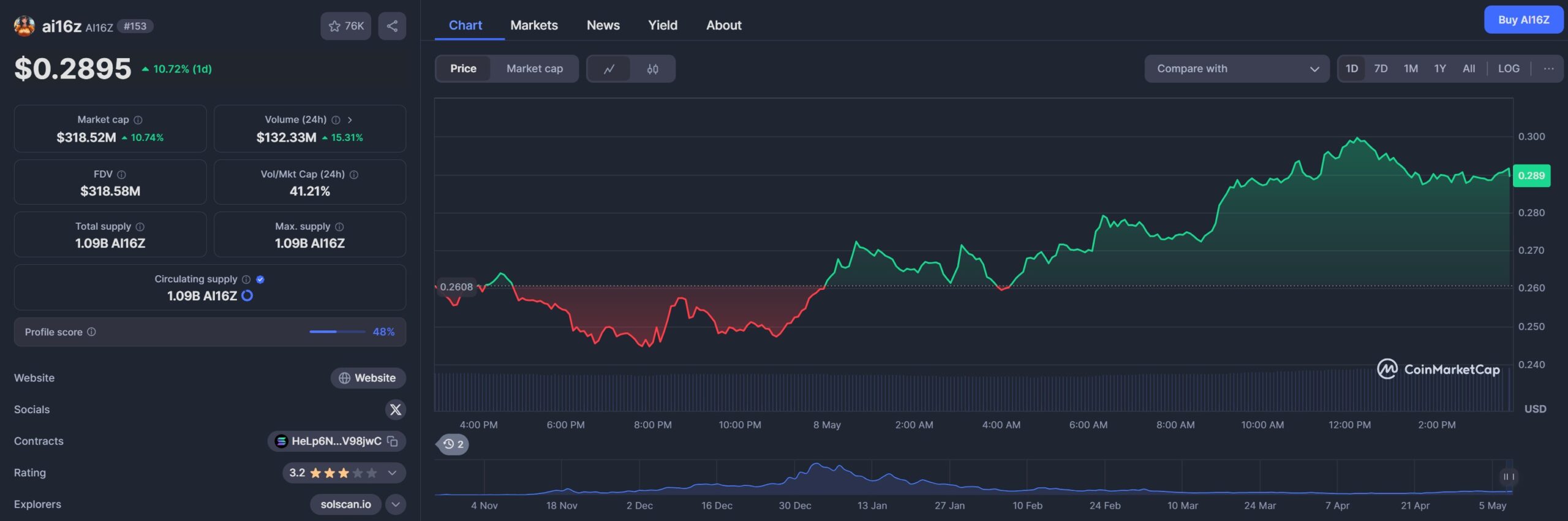The width and height of the screenshot is (1568, 521).
Task: Click the $0.2895 price text
Action: point(73,69)
